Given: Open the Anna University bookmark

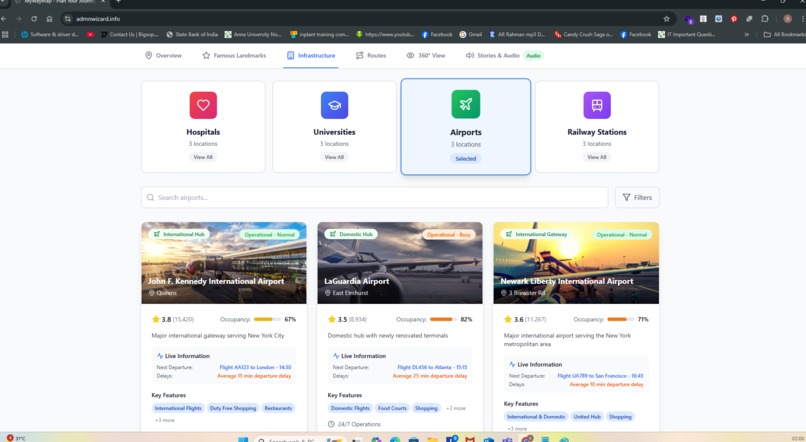Looking at the screenshot, I should coord(252,34).
